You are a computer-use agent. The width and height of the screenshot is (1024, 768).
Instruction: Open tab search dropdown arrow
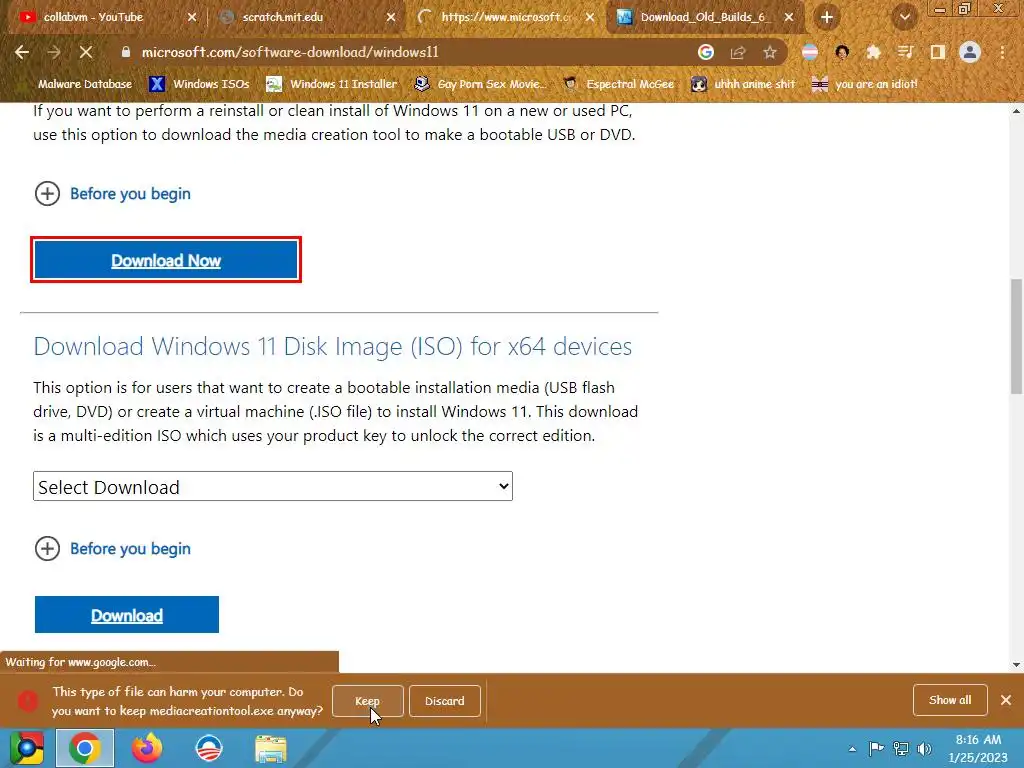coord(904,17)
